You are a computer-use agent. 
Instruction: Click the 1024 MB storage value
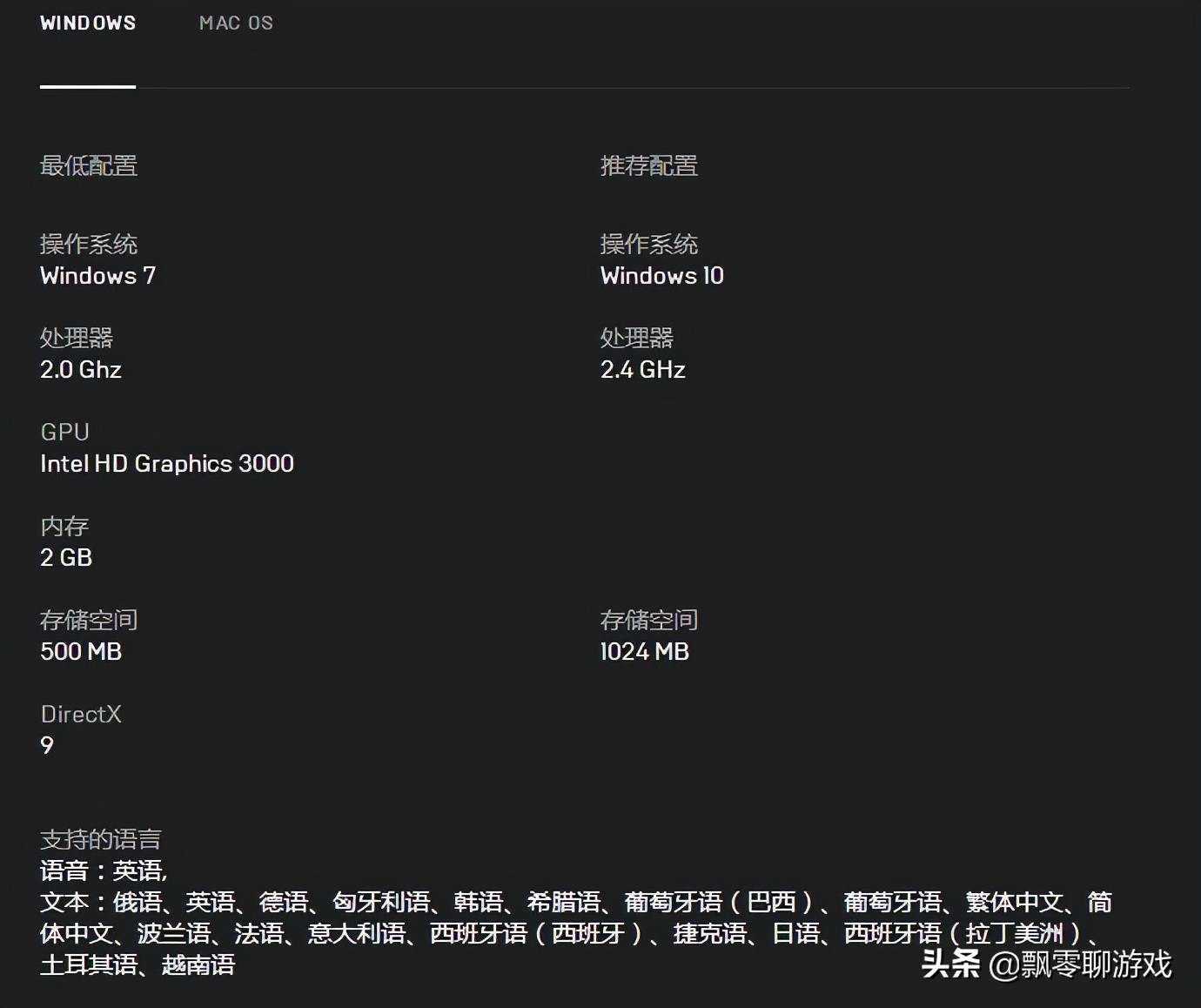pos(644,651)
